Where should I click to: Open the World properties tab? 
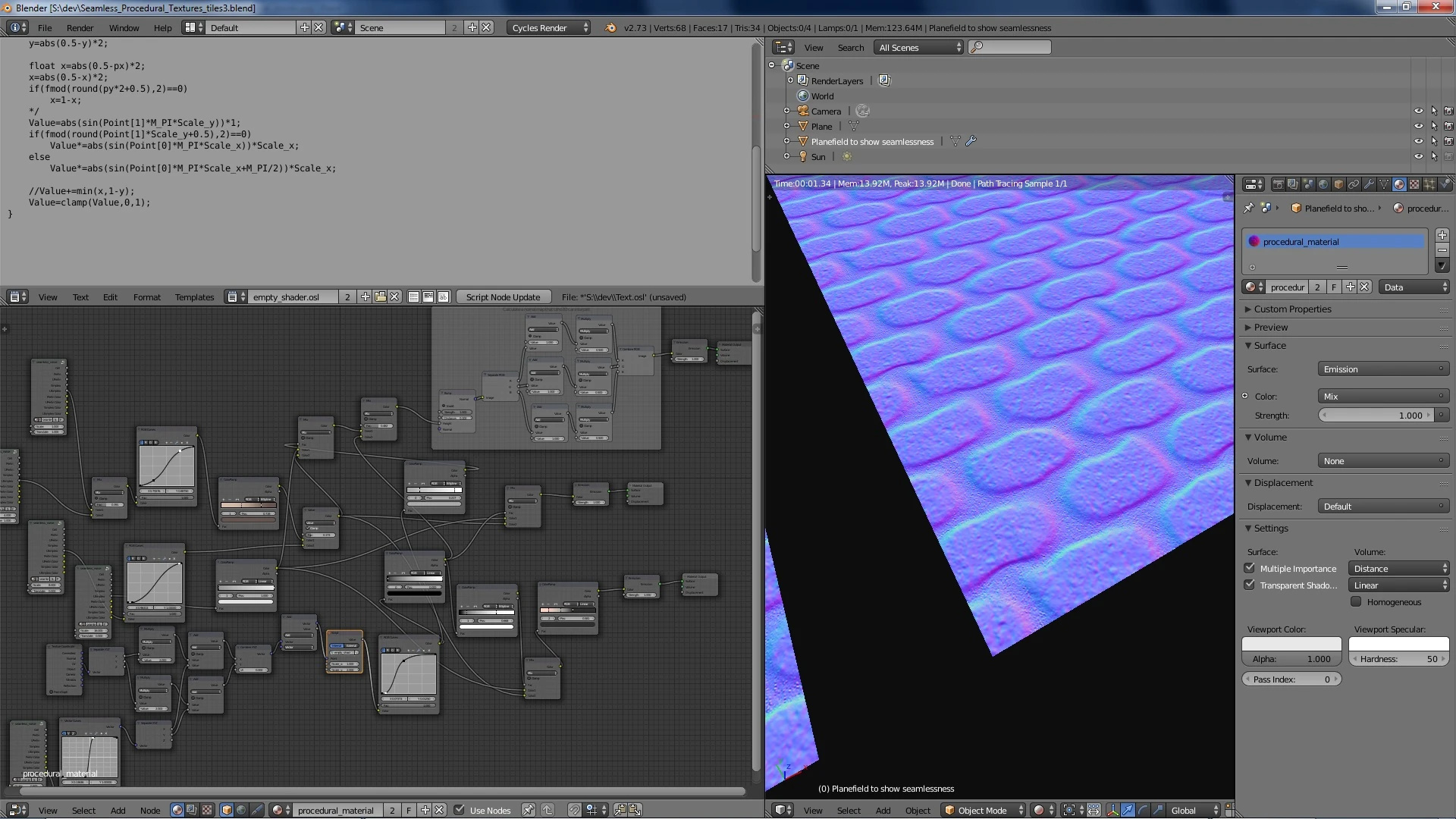coord(1323,184)
